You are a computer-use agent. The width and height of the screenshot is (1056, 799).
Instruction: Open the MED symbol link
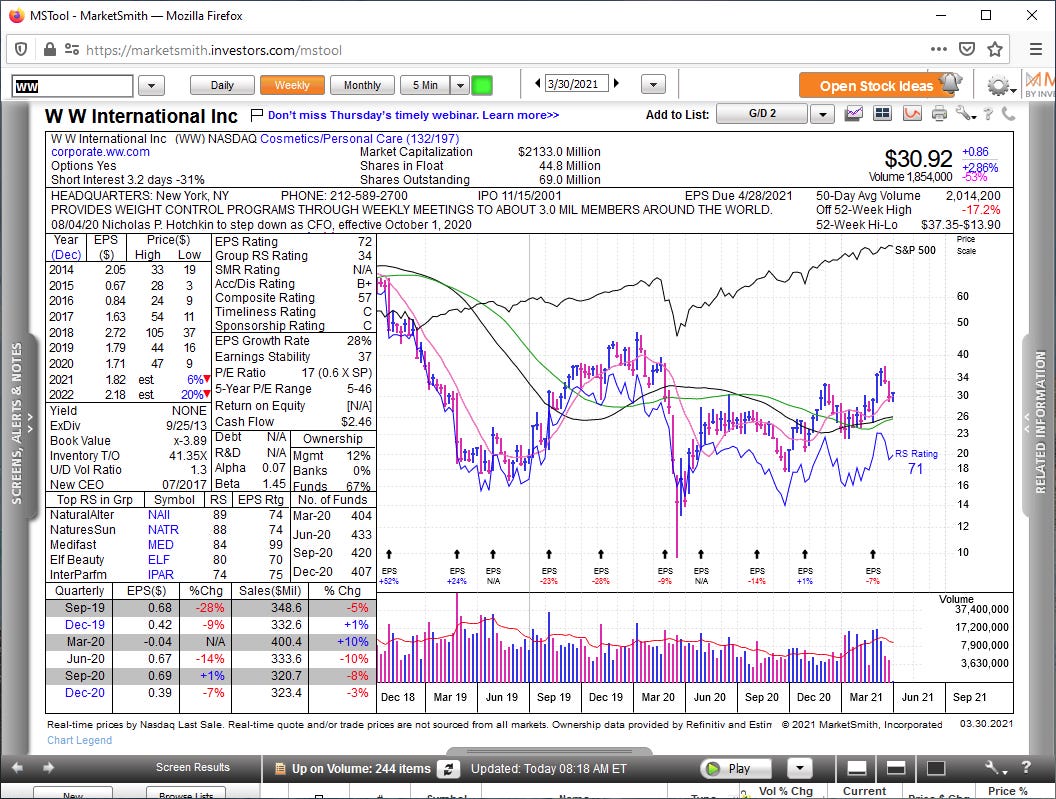point(160,545)
